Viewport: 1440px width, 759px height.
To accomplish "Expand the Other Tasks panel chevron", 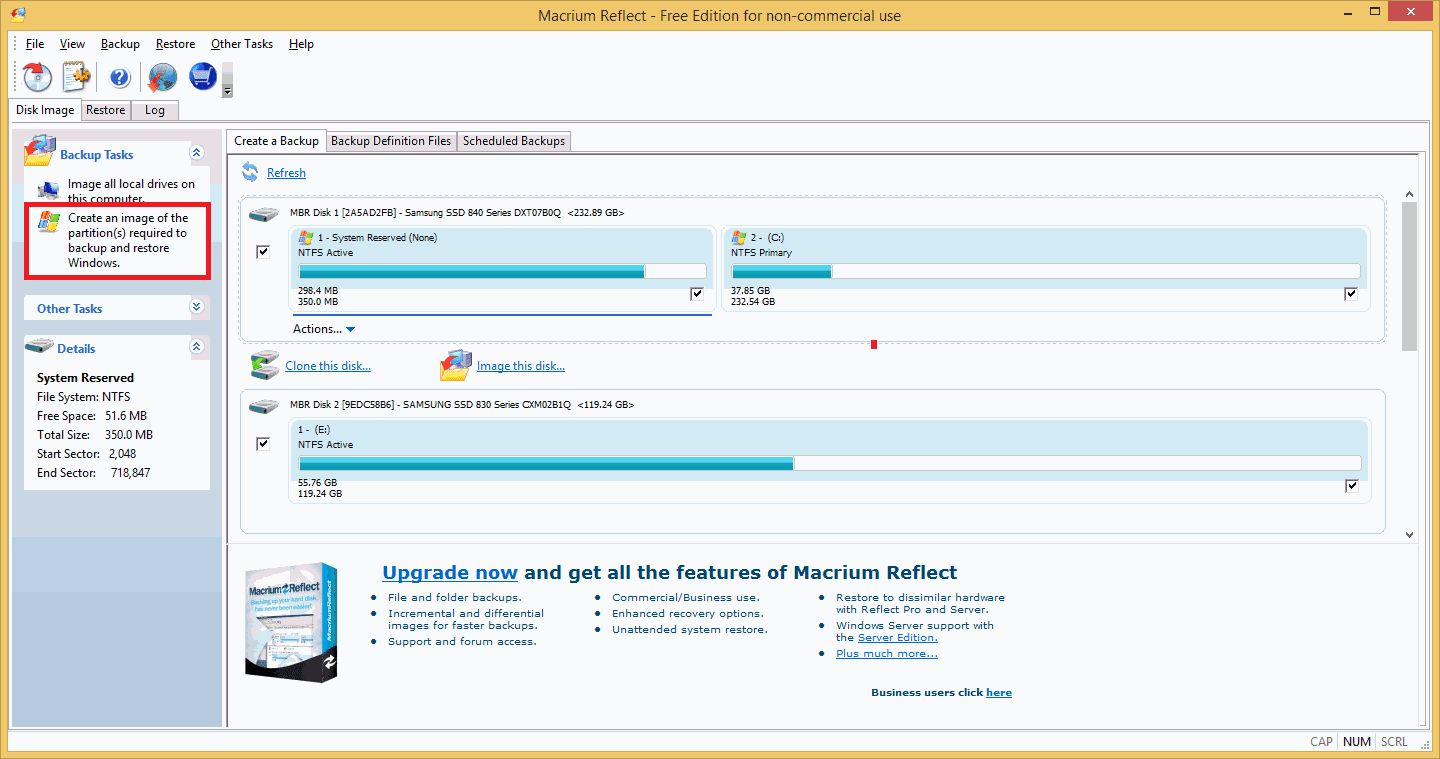I will tap(196, 307).
